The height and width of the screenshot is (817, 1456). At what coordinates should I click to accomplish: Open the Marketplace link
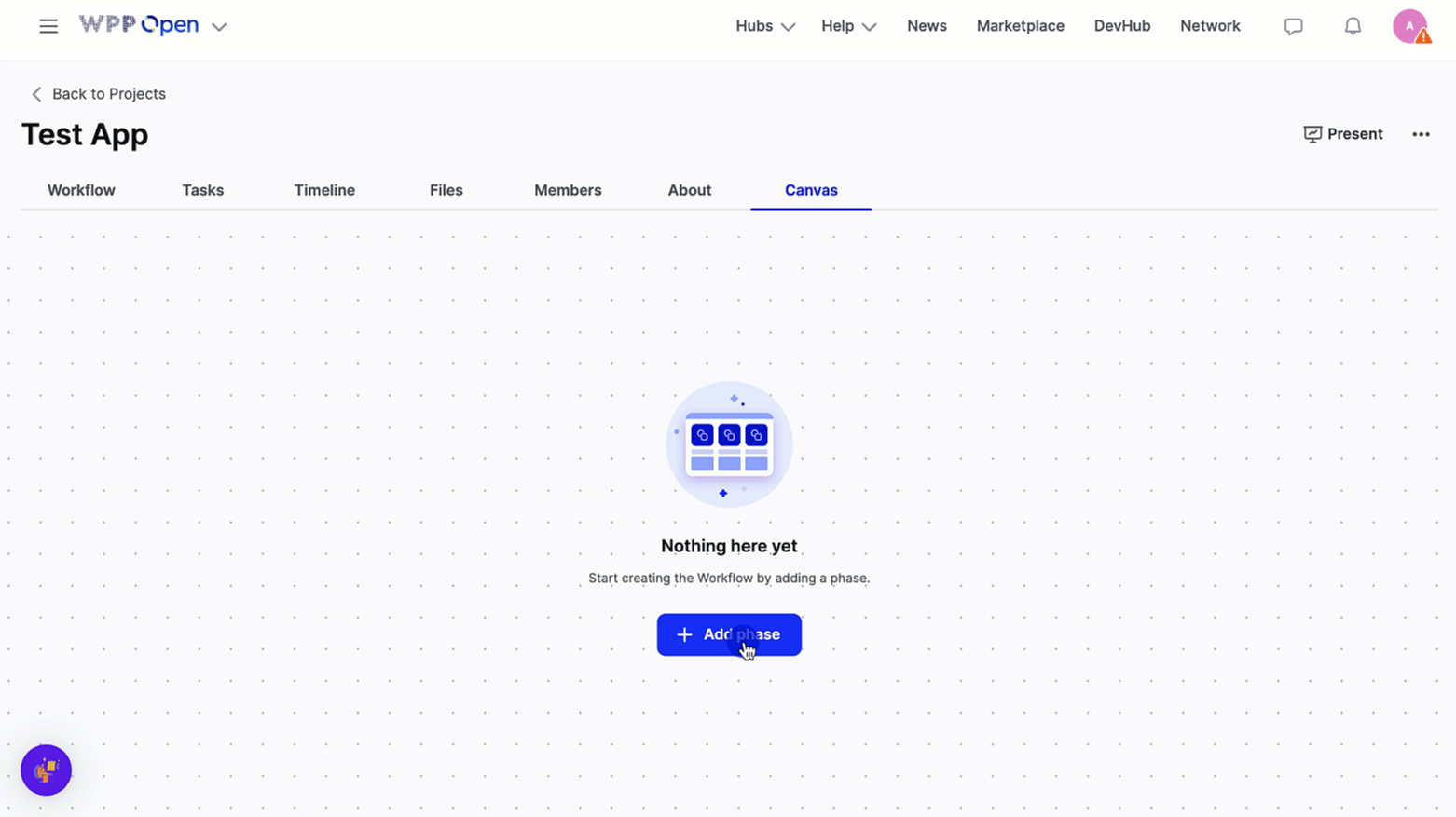pyautogui.click(x=1020, y=26)
